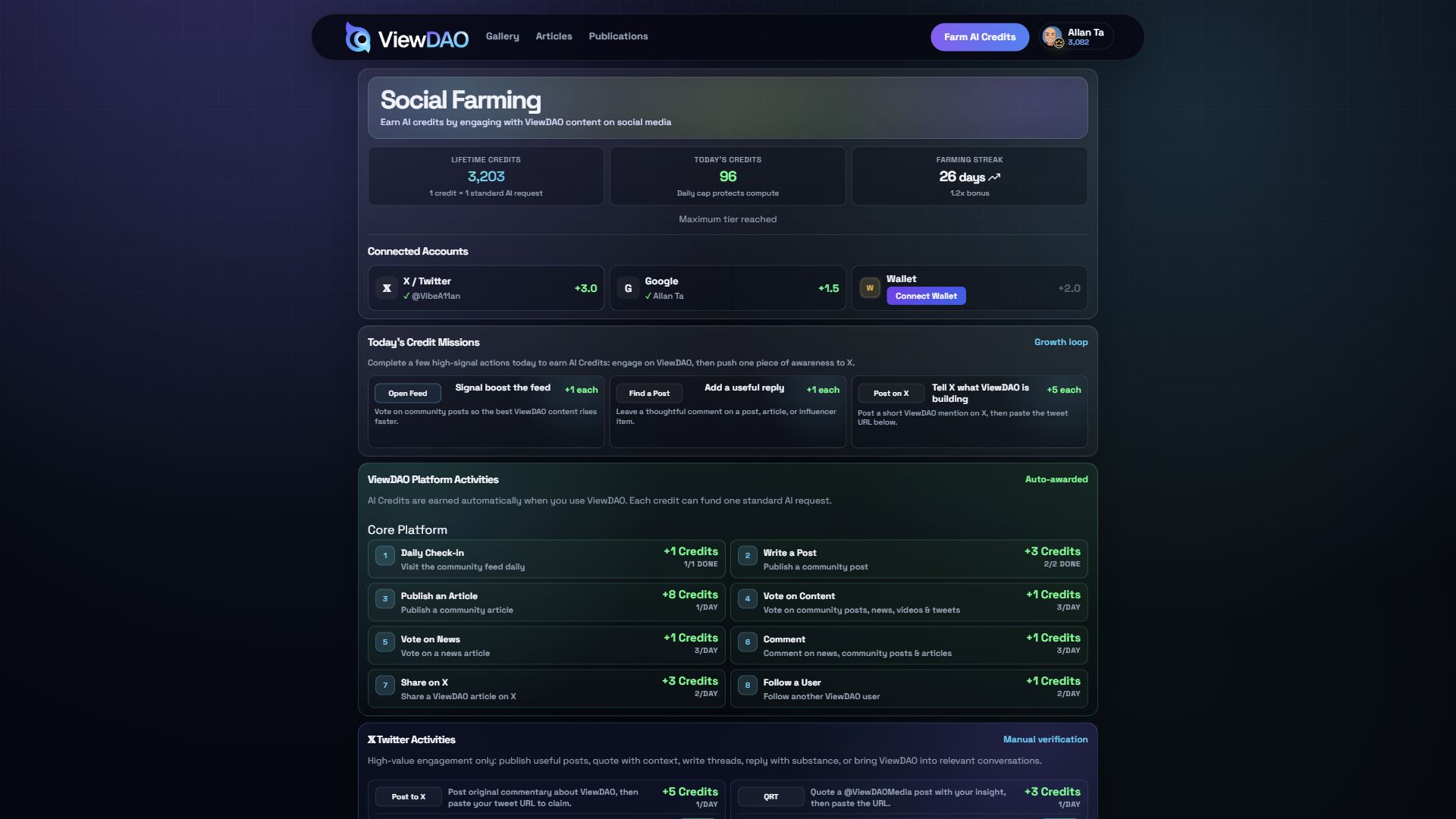
Task: Open the Allan Ta profile avatar
Action: [1052, 36]
